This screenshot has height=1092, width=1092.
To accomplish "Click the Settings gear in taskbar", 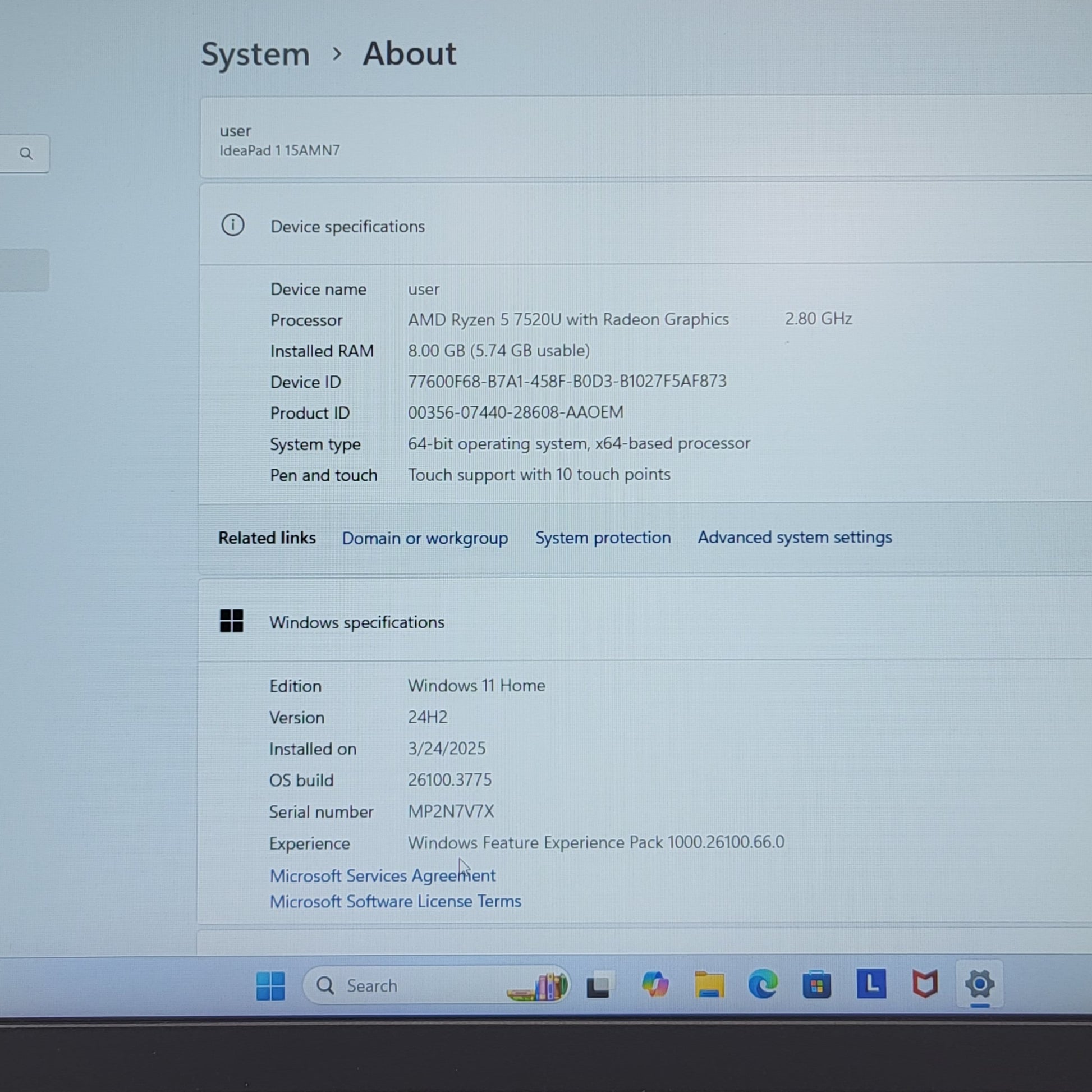I will pyautogui.click(x=980, y=984).
